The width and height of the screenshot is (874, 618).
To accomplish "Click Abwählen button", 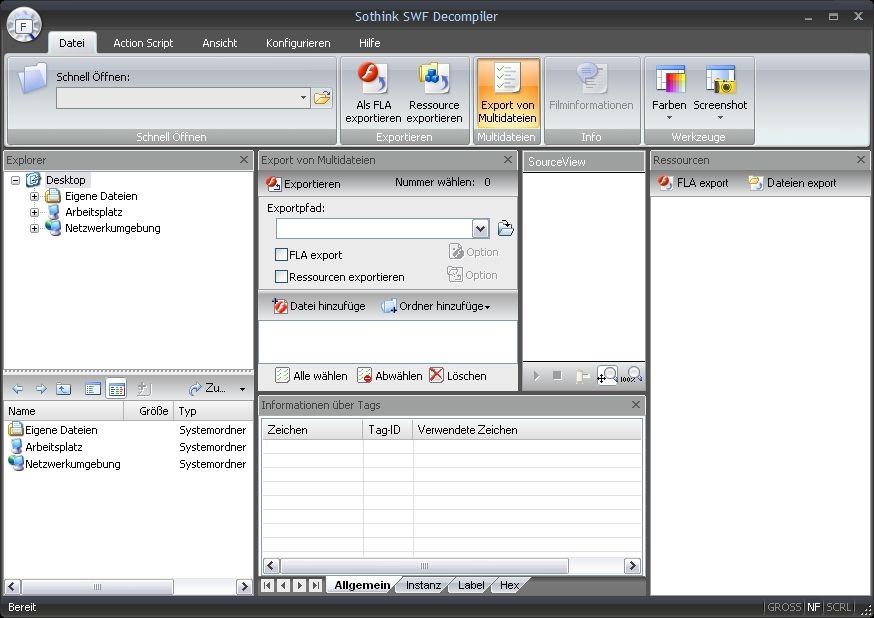I will [x=390, y=376].
